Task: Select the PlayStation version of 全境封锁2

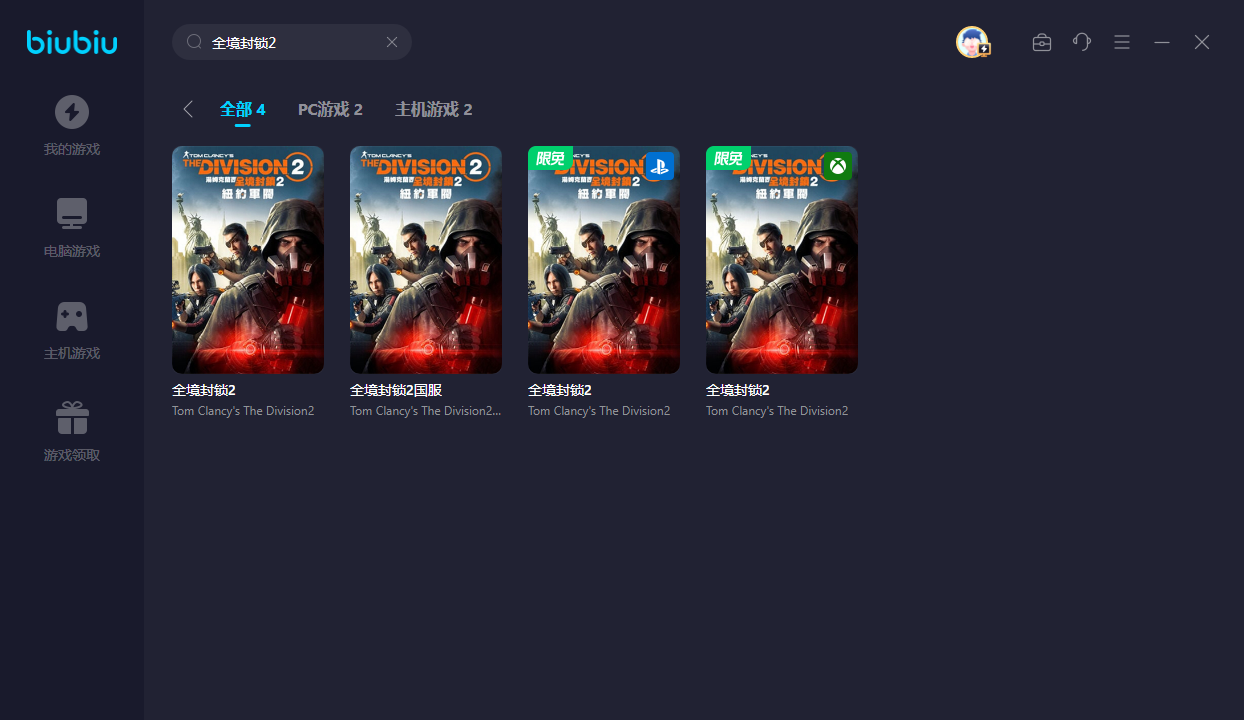Action: 604,260
